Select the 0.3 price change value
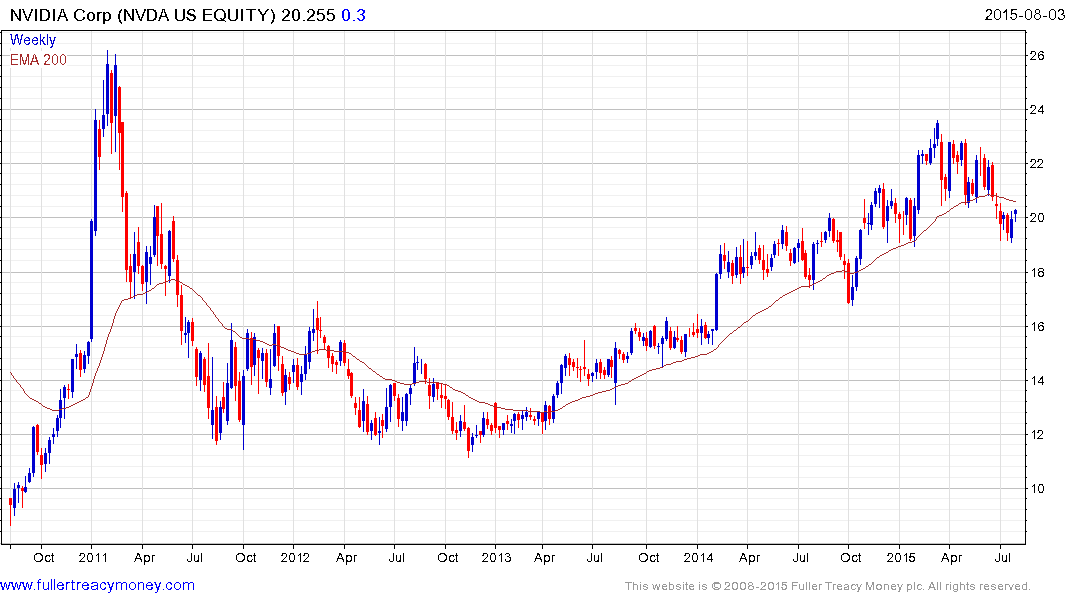Image resolution: width=1075 pixels, height=600 pixels. tap(354, 15)
